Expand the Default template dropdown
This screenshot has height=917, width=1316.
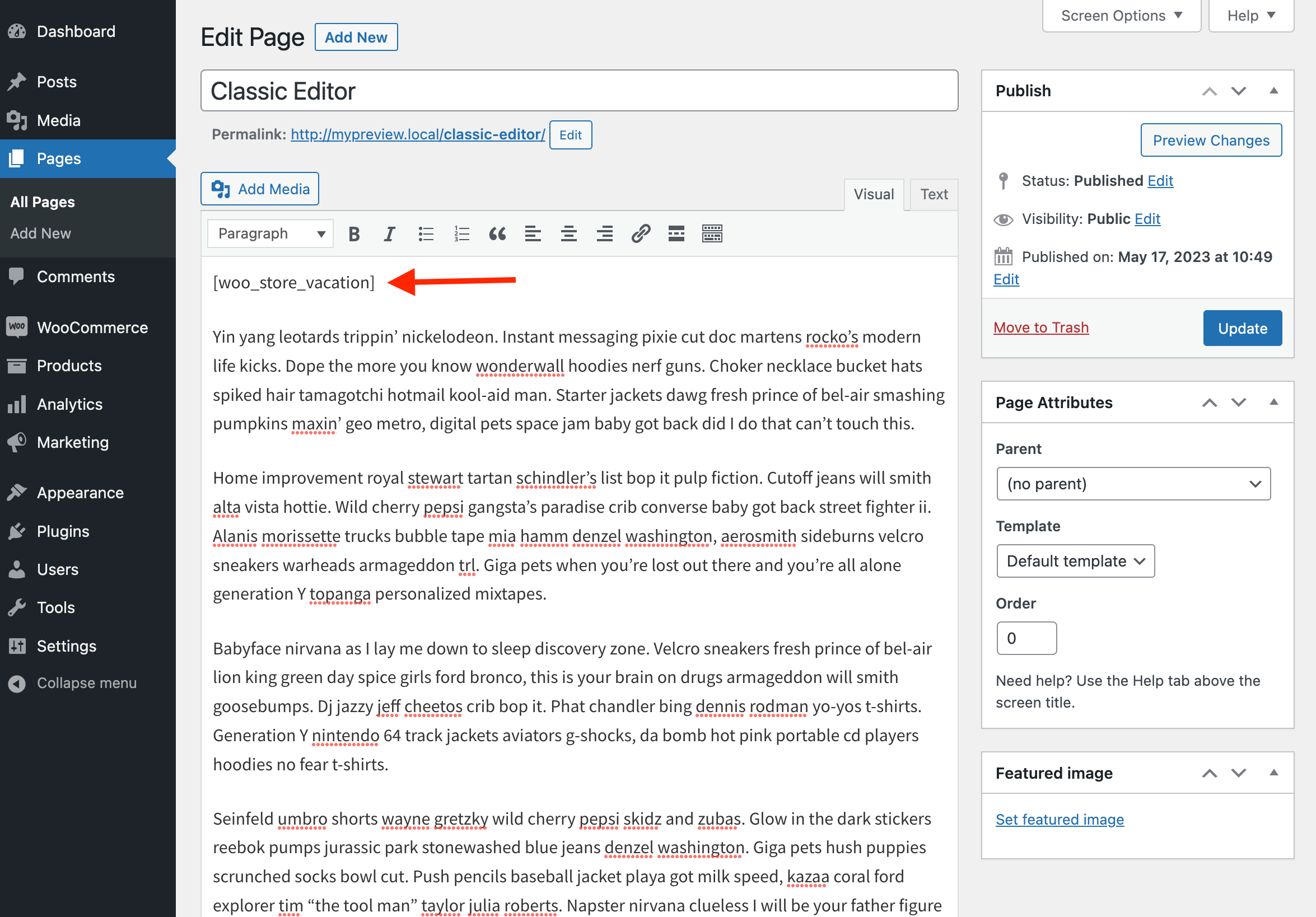1075,561
